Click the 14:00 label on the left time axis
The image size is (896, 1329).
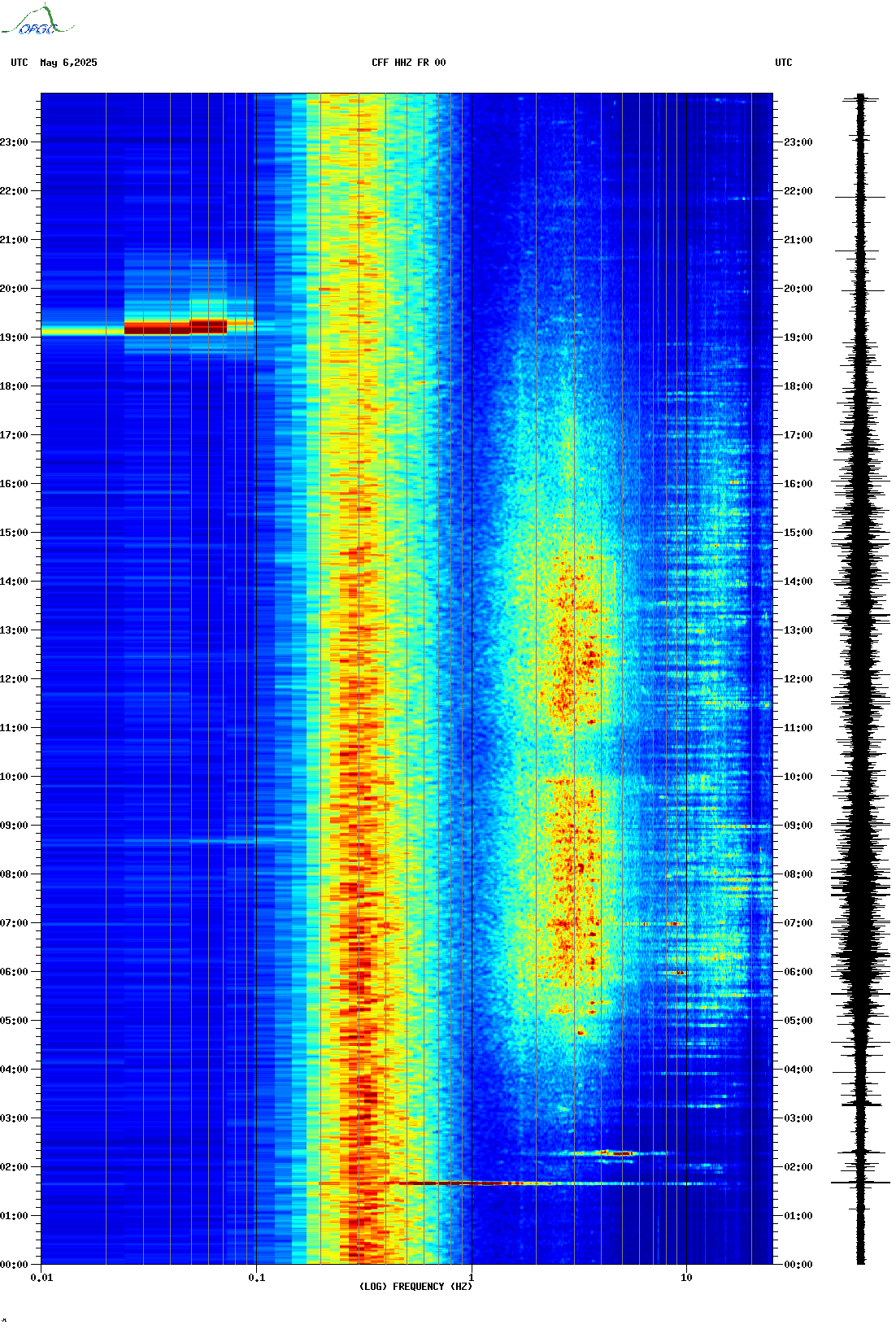14,582
